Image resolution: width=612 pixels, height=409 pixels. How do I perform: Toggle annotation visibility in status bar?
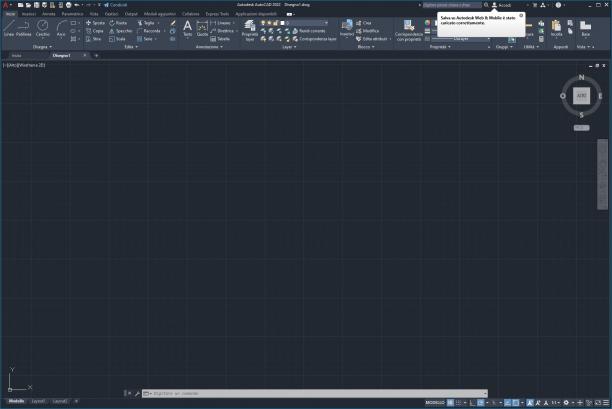pyautogui.click(x=530, y=402)
